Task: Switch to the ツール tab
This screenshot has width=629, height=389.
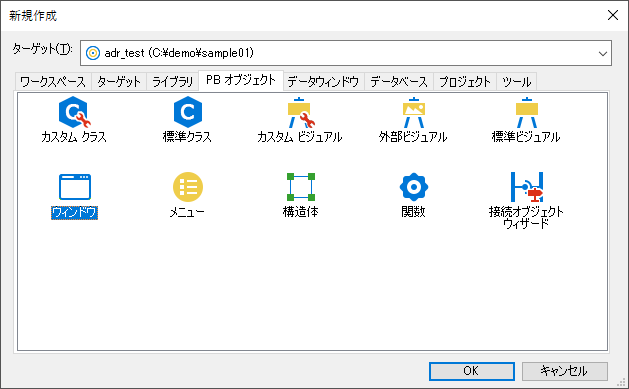Action: click(x=517, y=82)
